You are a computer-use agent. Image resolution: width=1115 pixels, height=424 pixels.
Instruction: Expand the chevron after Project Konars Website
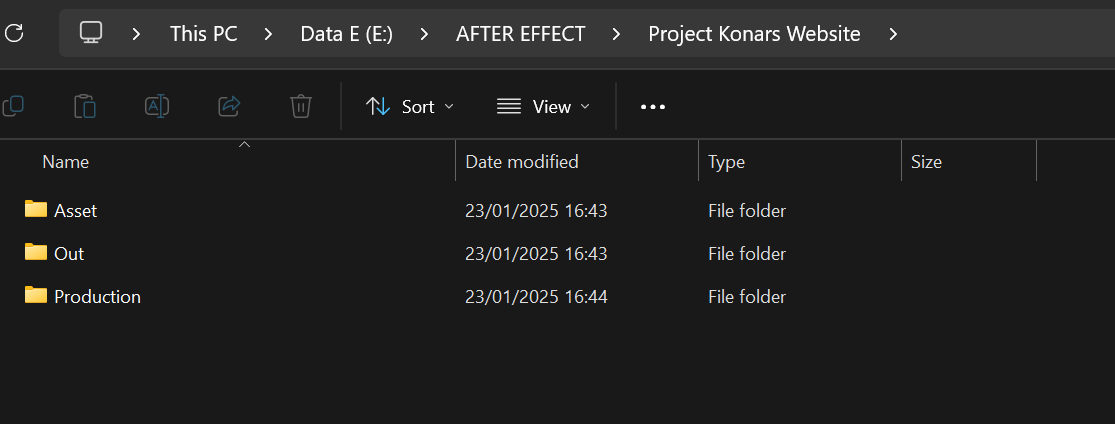coord(894,33)
